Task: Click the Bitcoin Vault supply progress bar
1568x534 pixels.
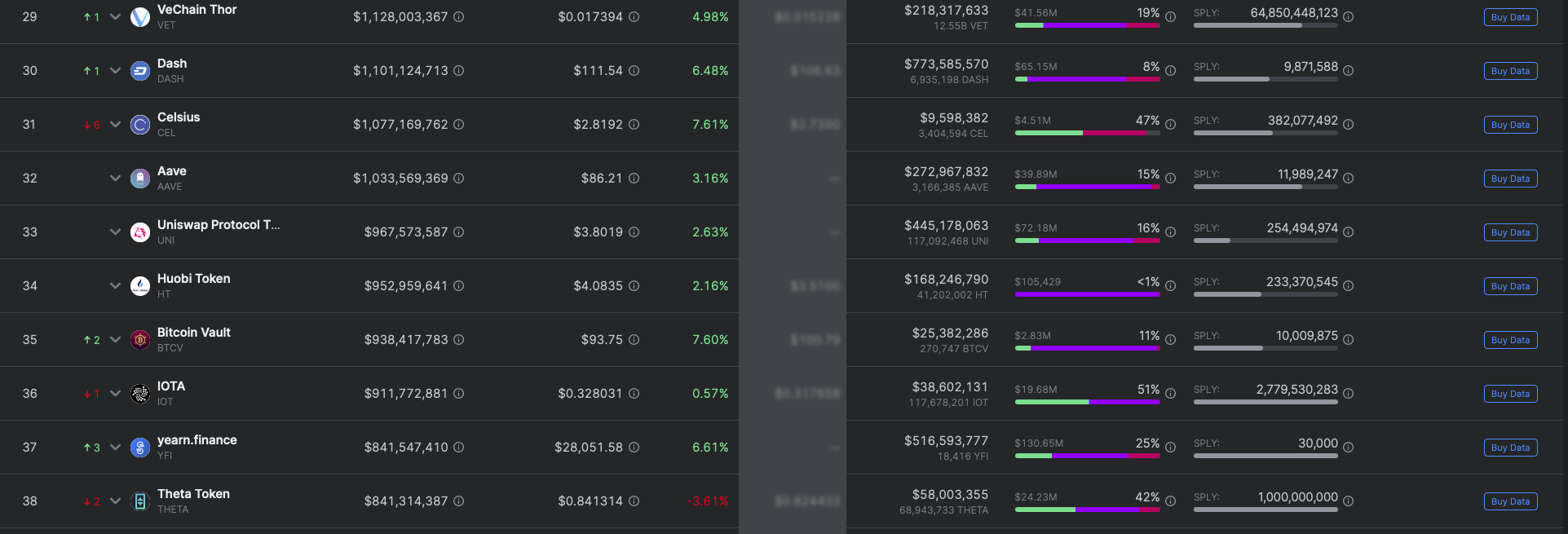Action: point(1265,348)
